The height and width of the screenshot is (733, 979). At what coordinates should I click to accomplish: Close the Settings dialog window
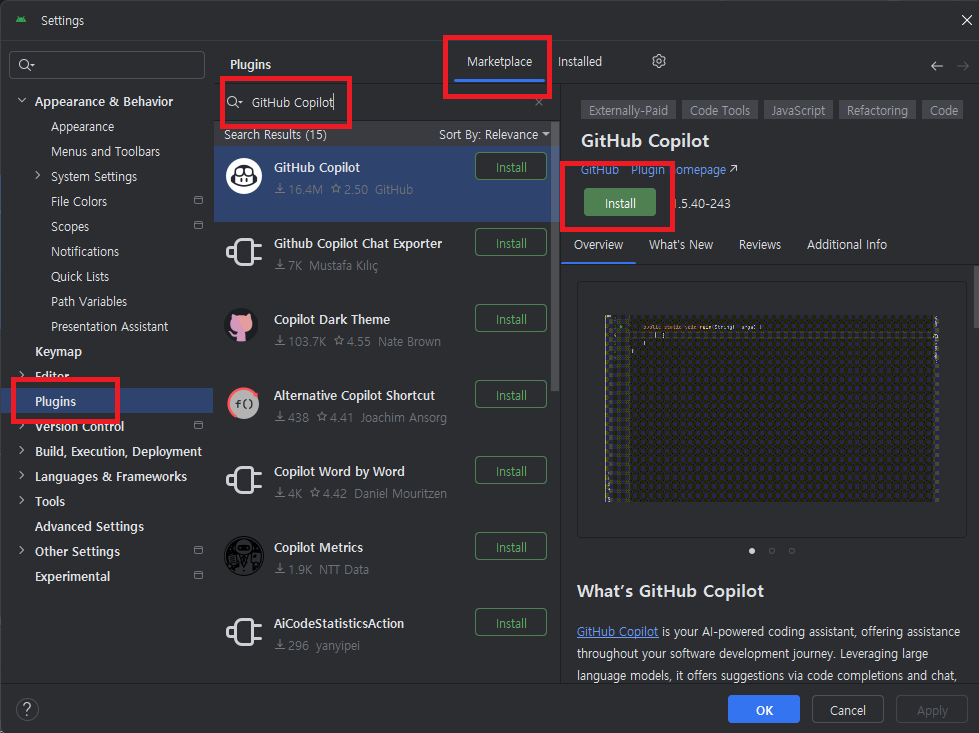pyautogui.click(x=967, y=20)
